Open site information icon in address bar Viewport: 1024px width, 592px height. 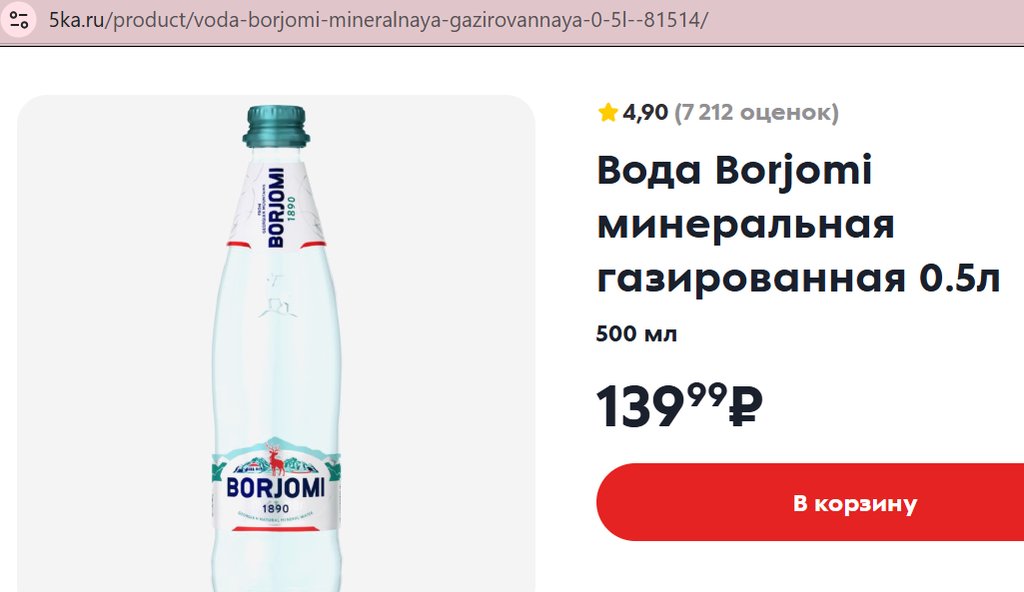click(19, 20)
